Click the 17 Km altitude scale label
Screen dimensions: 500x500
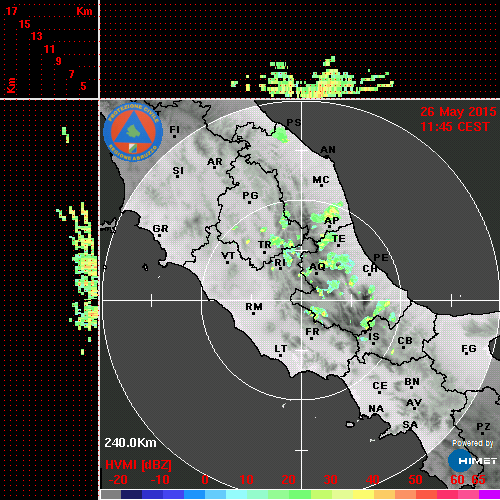coord(11,11)
